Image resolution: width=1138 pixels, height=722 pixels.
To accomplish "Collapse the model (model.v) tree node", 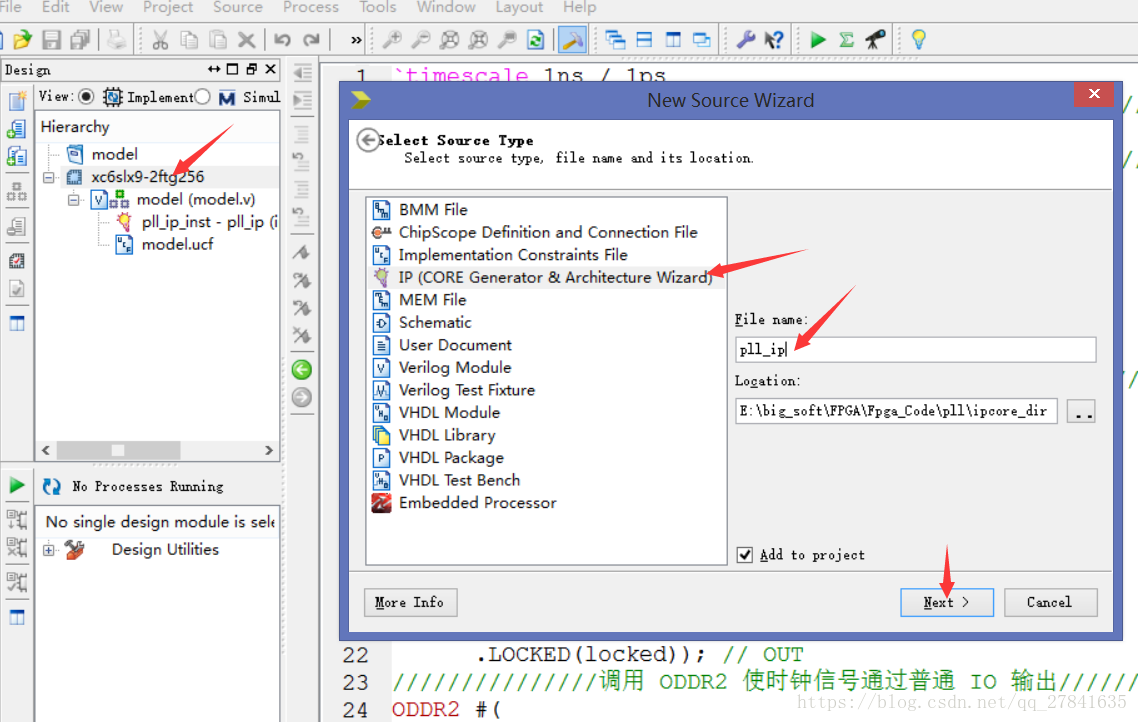I will (x=73, y=200).
